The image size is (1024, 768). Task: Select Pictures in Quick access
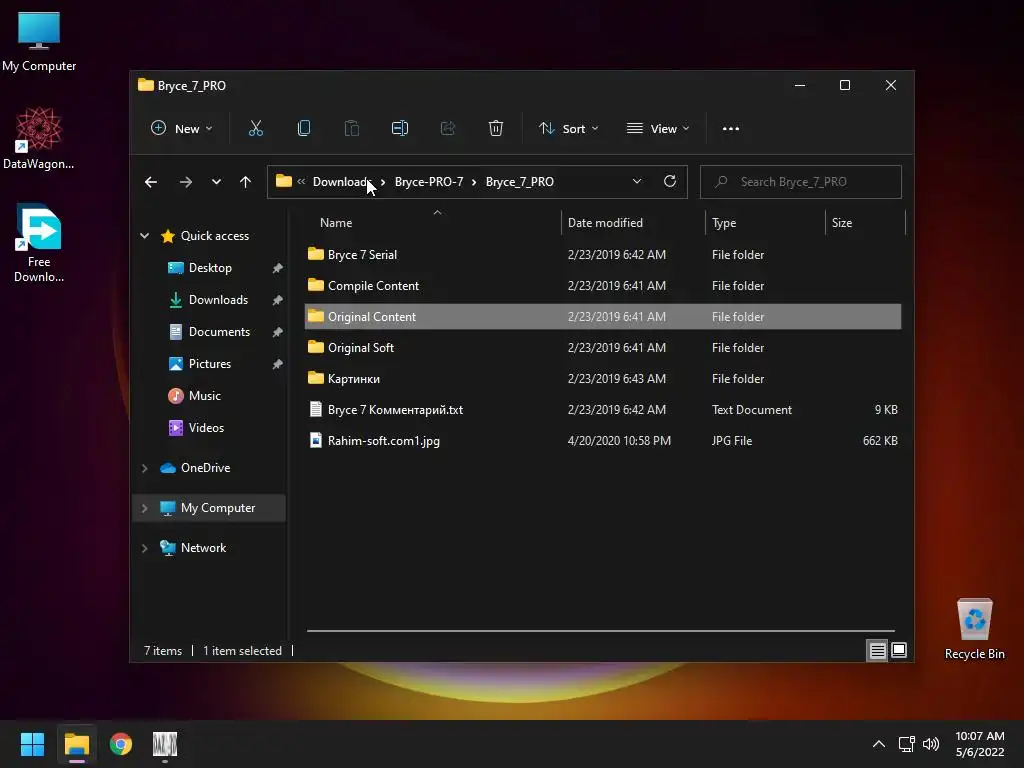[210, 364]
